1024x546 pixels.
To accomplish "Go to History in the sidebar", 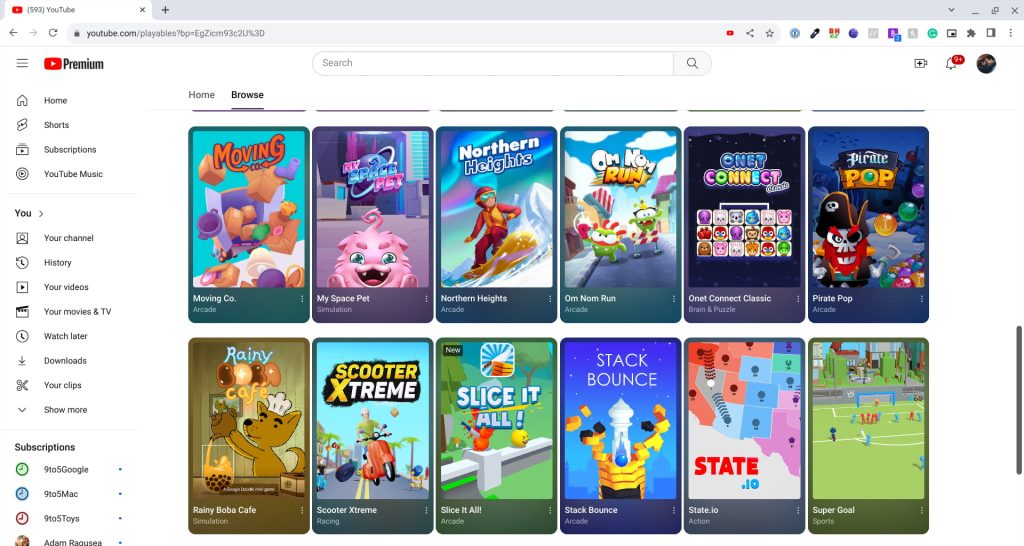I will (57, 263).
